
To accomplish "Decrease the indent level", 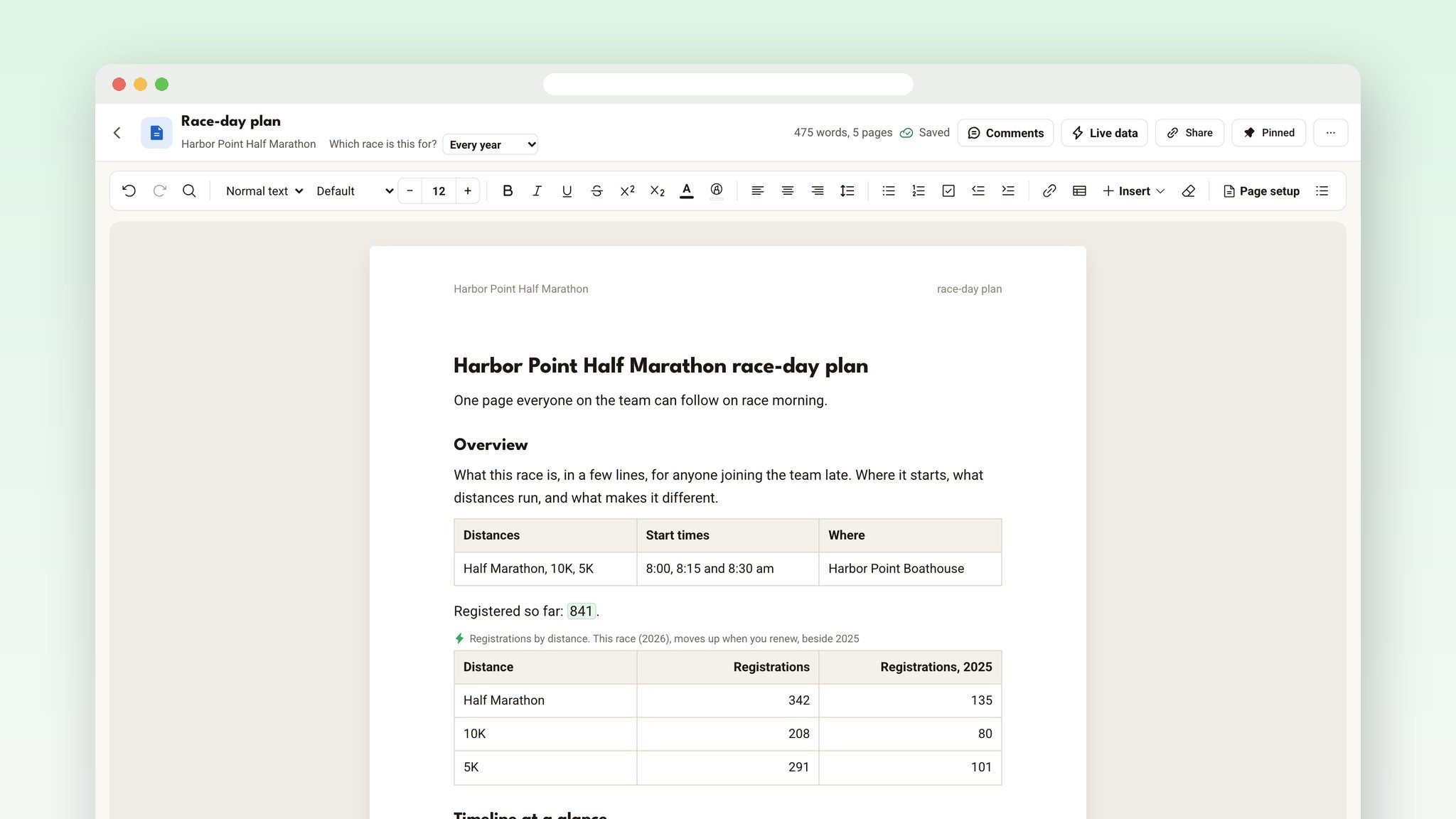I will coord(978,191).
